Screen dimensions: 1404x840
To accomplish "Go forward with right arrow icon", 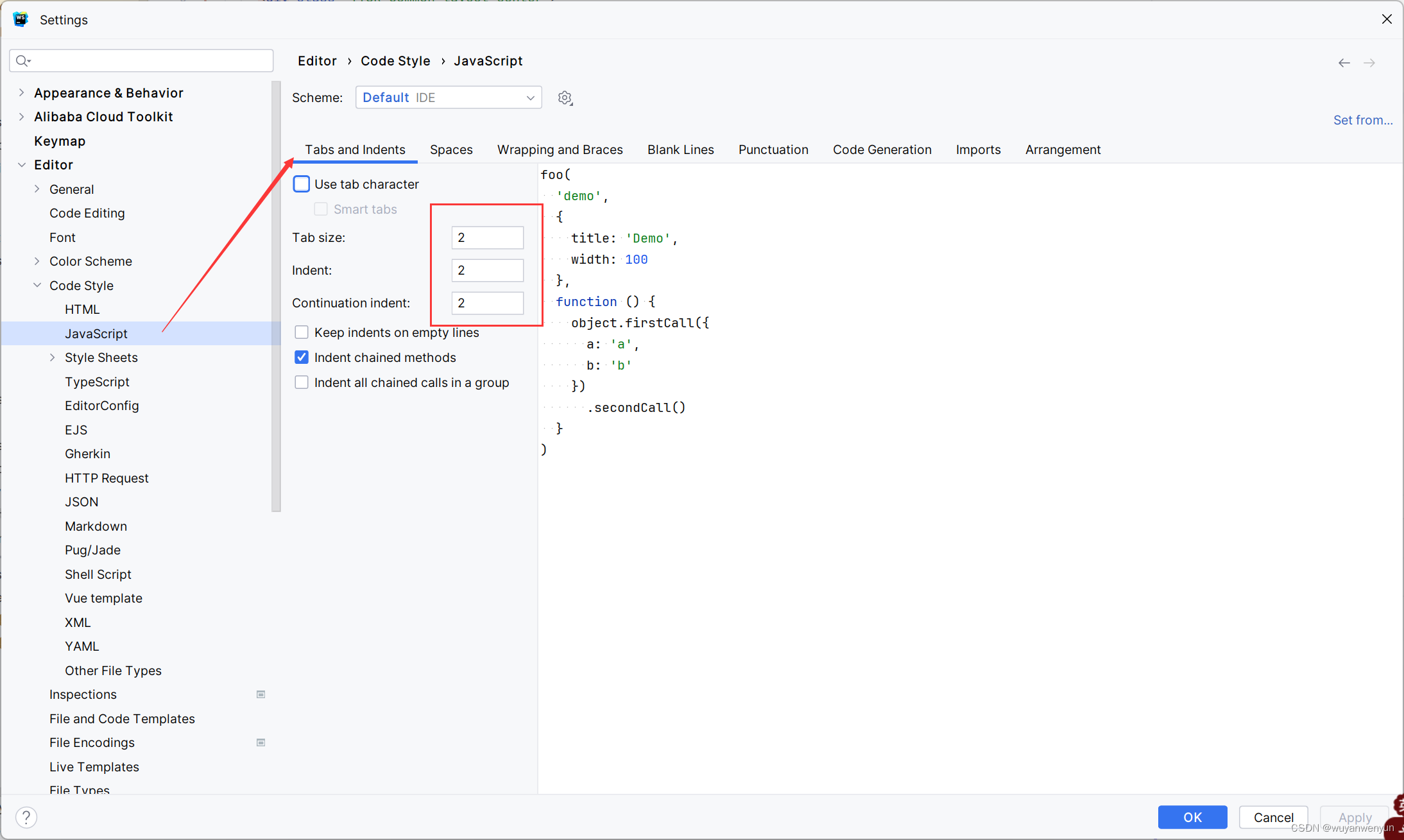I will tap(1369, 63).
